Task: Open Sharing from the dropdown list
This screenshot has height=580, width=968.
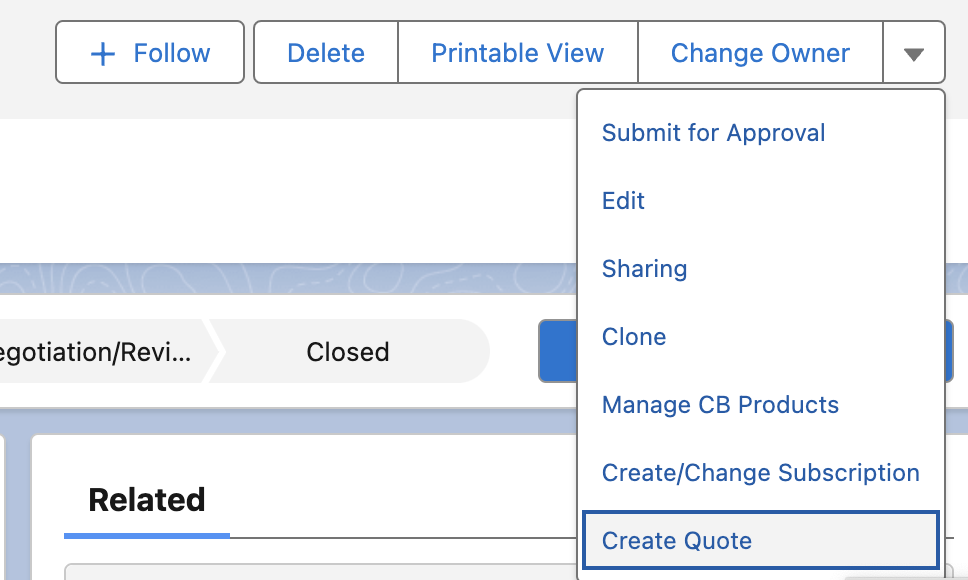Action: pos(644,268)
